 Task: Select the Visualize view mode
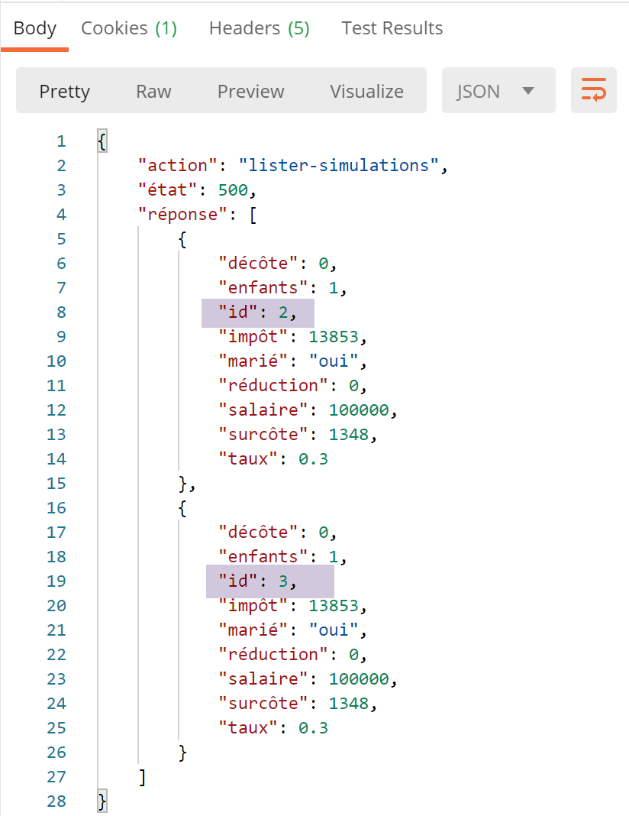366,91
